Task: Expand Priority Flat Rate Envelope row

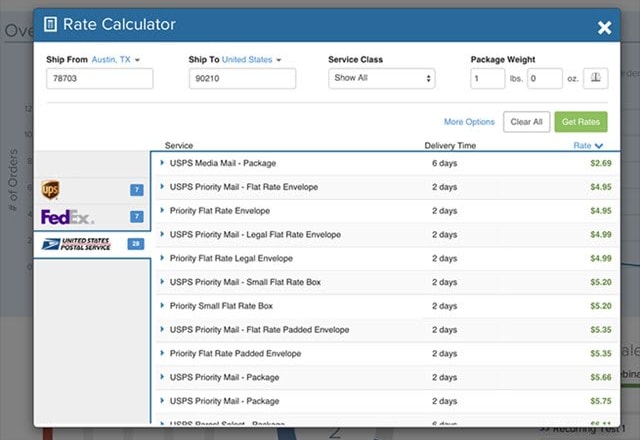Action: pyautogui.click(x=162, y=210)
